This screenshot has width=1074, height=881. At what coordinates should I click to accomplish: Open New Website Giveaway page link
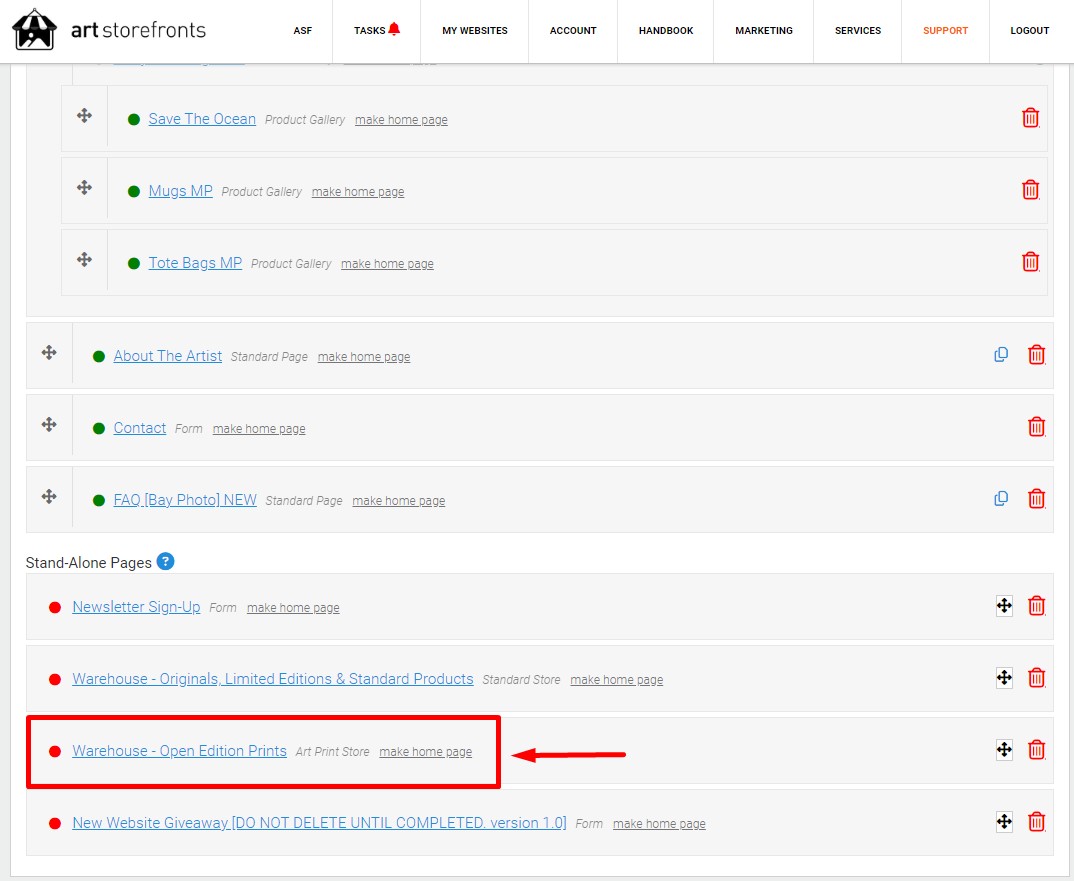pyautogui.click(x=319, y=822)
